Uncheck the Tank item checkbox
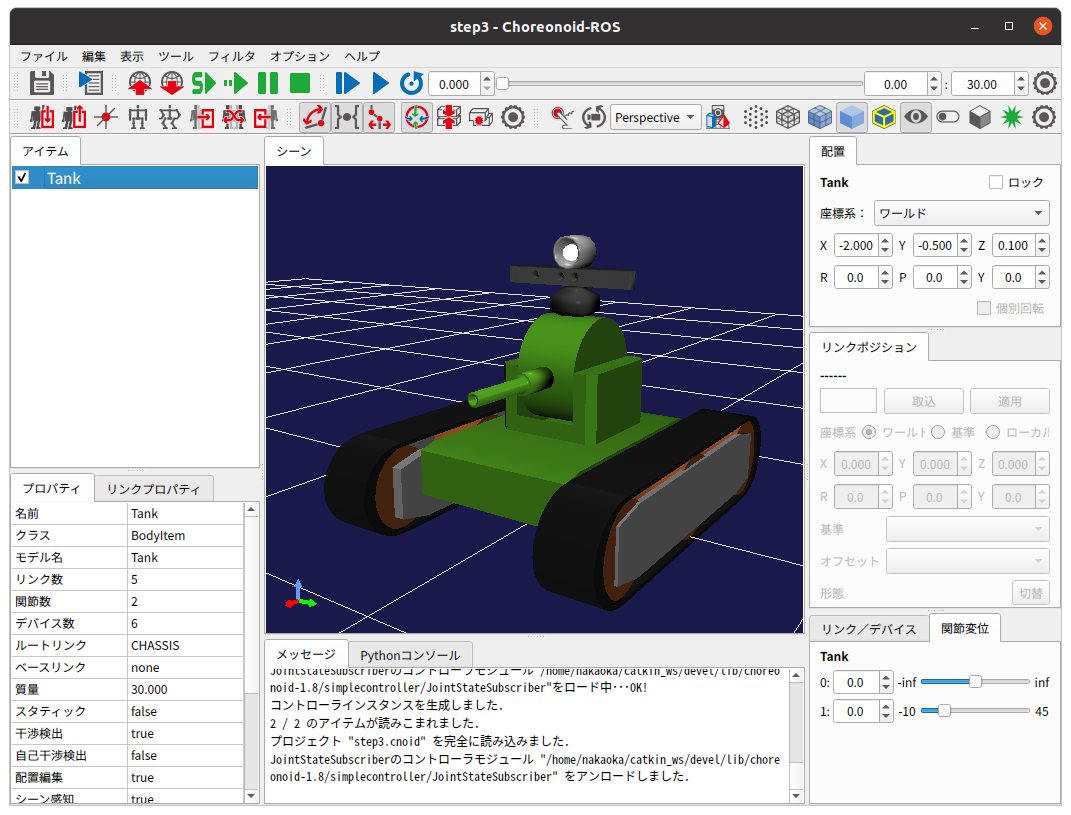 coord(23,178)
